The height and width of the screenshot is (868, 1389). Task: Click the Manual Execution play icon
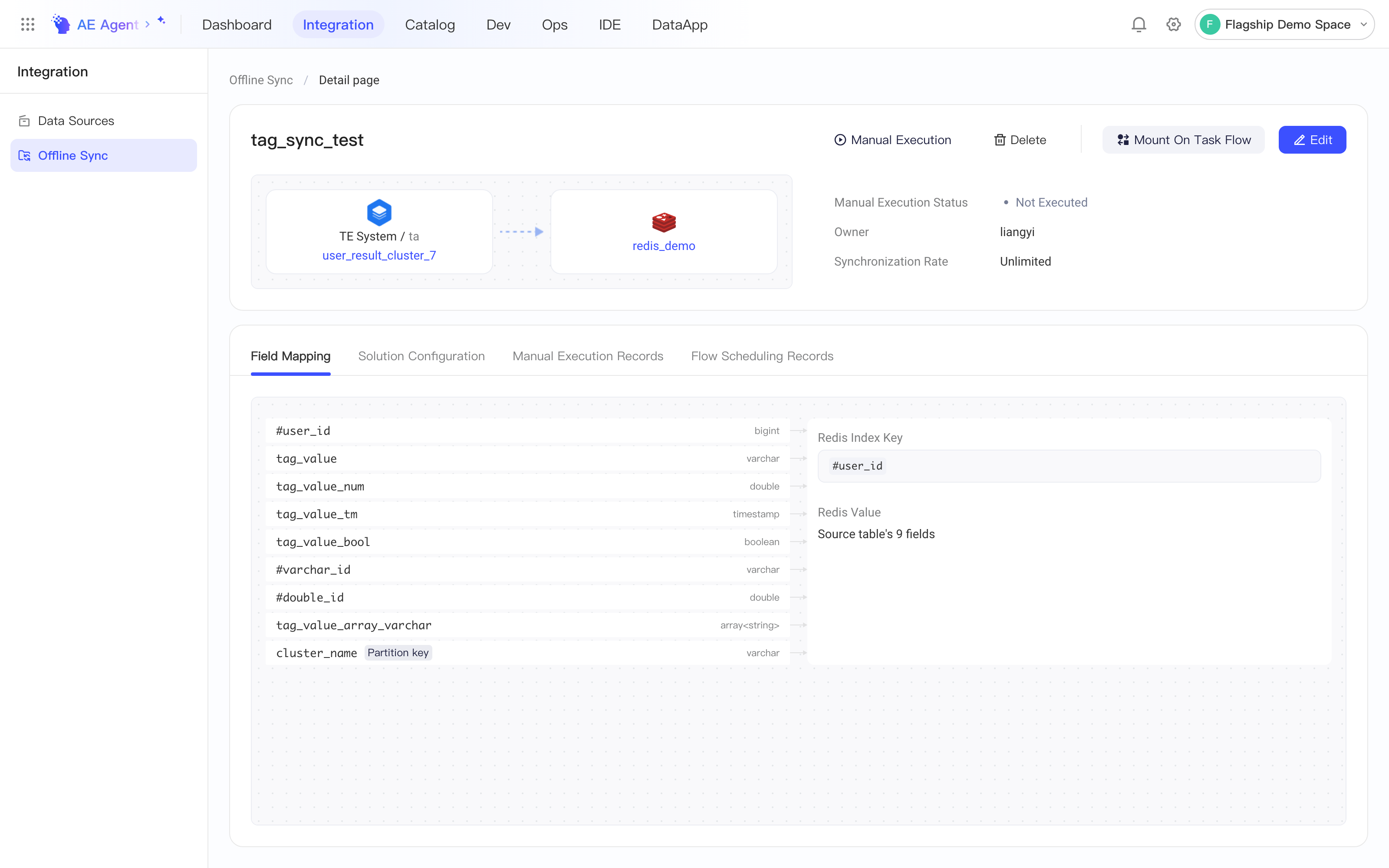pyautogui.click(x=840, y=140)
